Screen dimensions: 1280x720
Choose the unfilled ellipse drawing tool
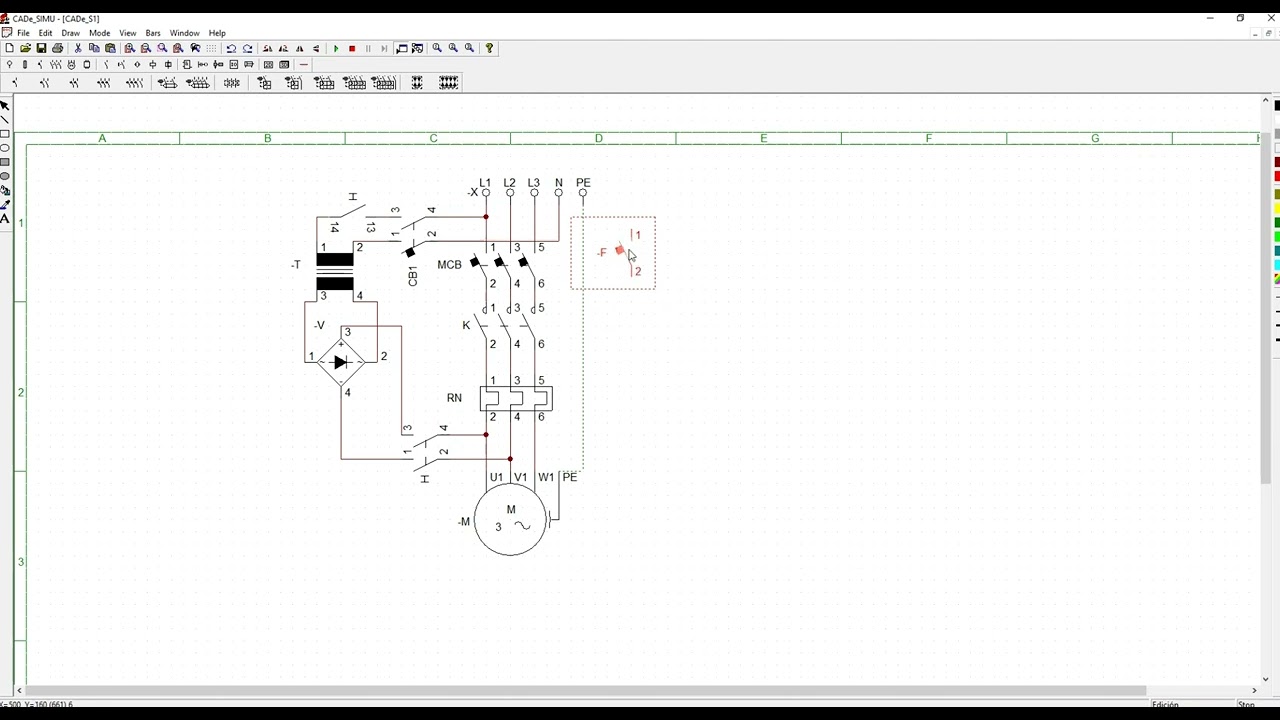coord(5,147)
